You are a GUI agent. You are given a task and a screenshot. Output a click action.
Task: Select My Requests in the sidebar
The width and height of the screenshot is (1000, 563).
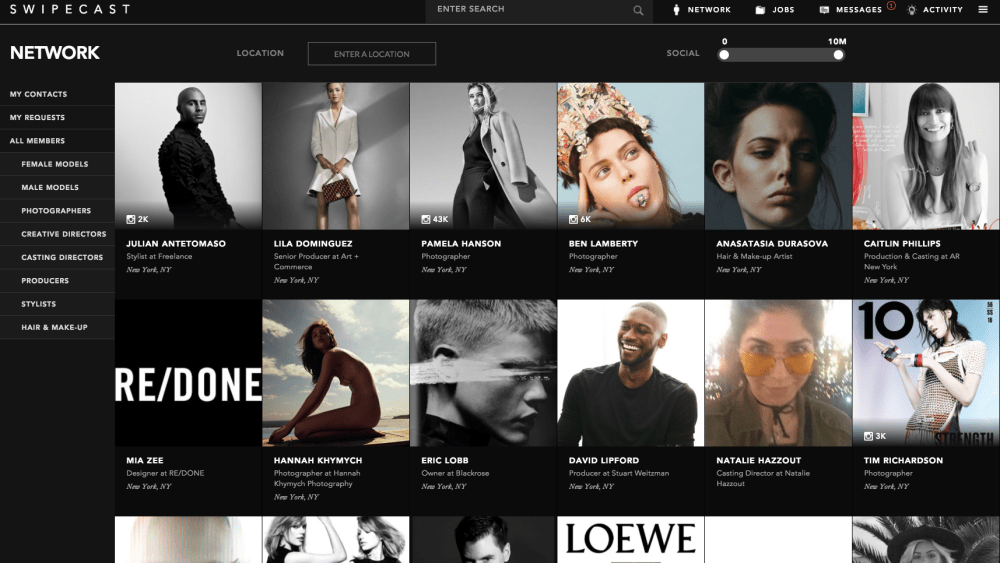click(37, 117)
